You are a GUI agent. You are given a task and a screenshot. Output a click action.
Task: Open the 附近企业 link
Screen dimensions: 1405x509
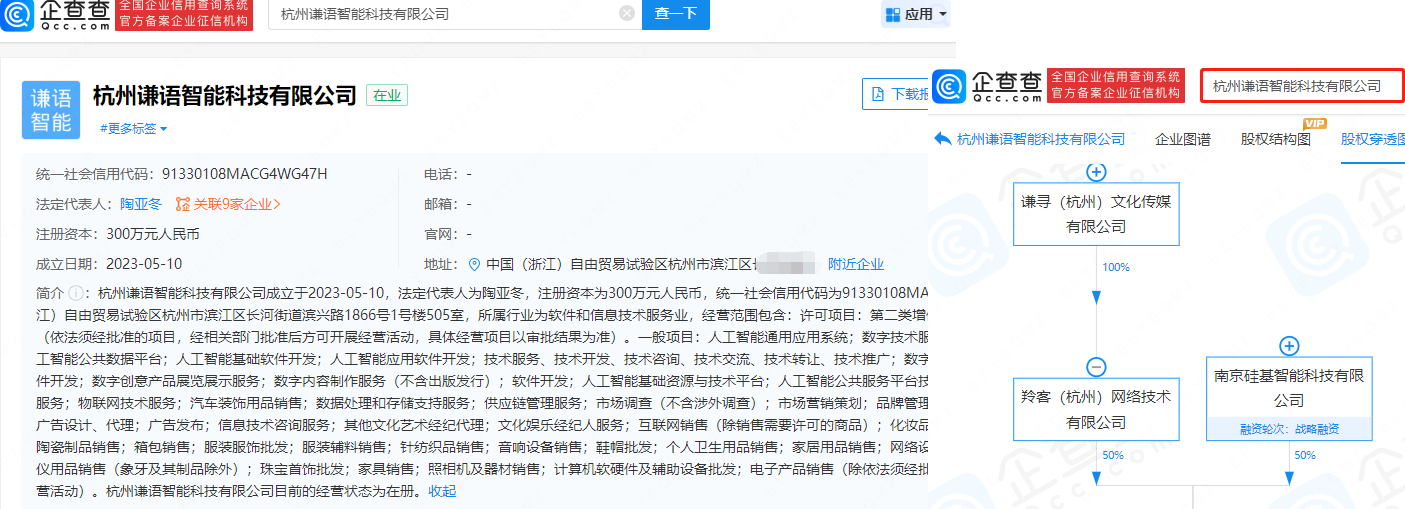[856, 264]
